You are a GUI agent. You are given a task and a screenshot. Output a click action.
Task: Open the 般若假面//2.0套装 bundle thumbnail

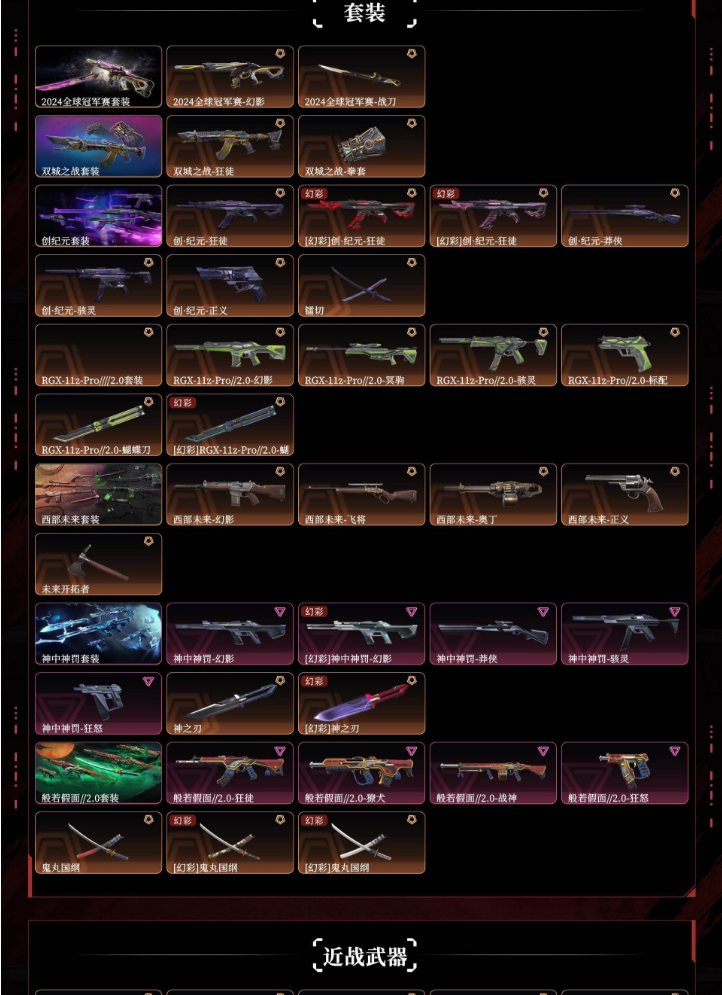pyautogui.click(x=98, y=773)
